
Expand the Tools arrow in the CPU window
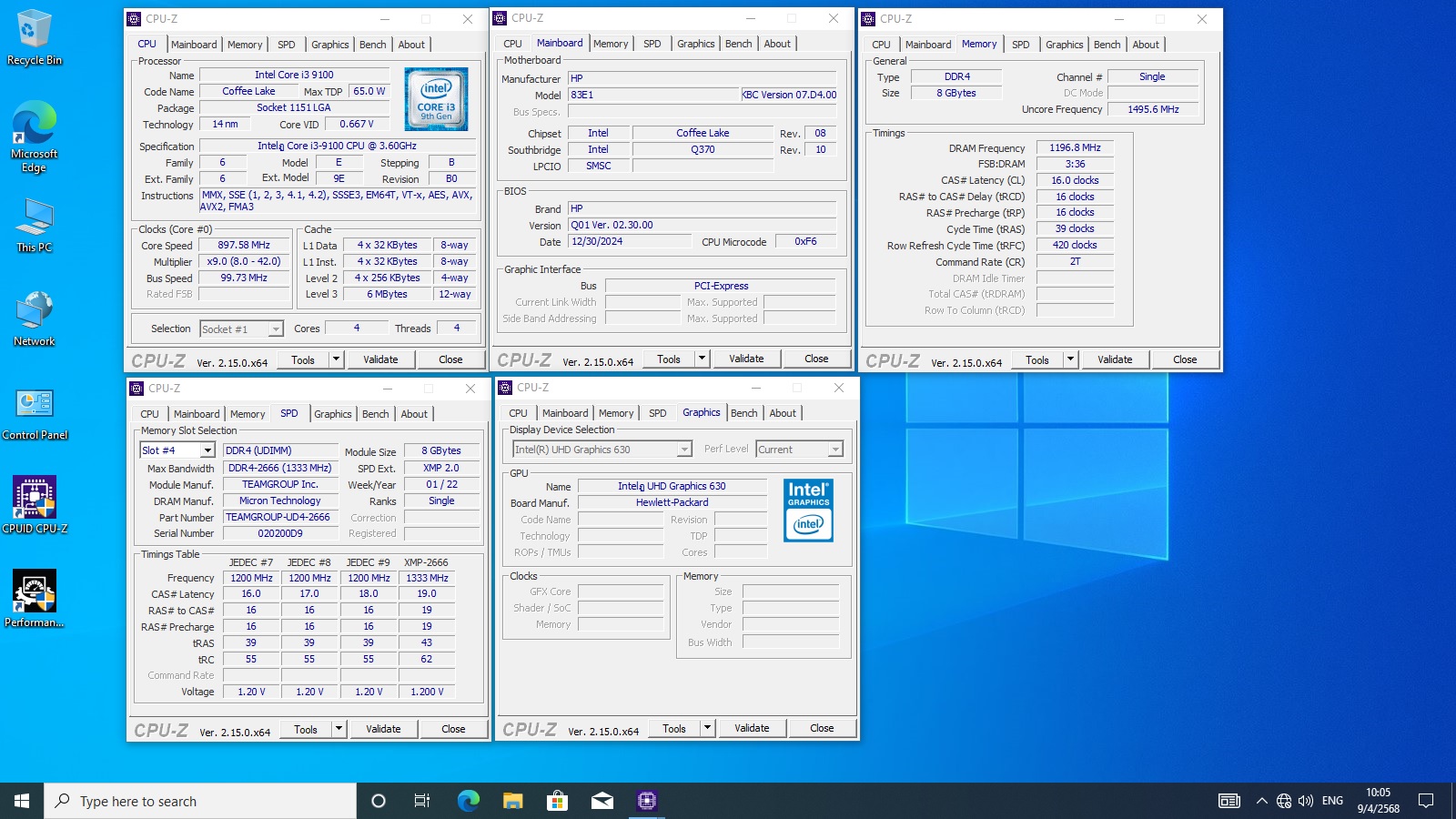pyautogui.click(x=335, y=359)
